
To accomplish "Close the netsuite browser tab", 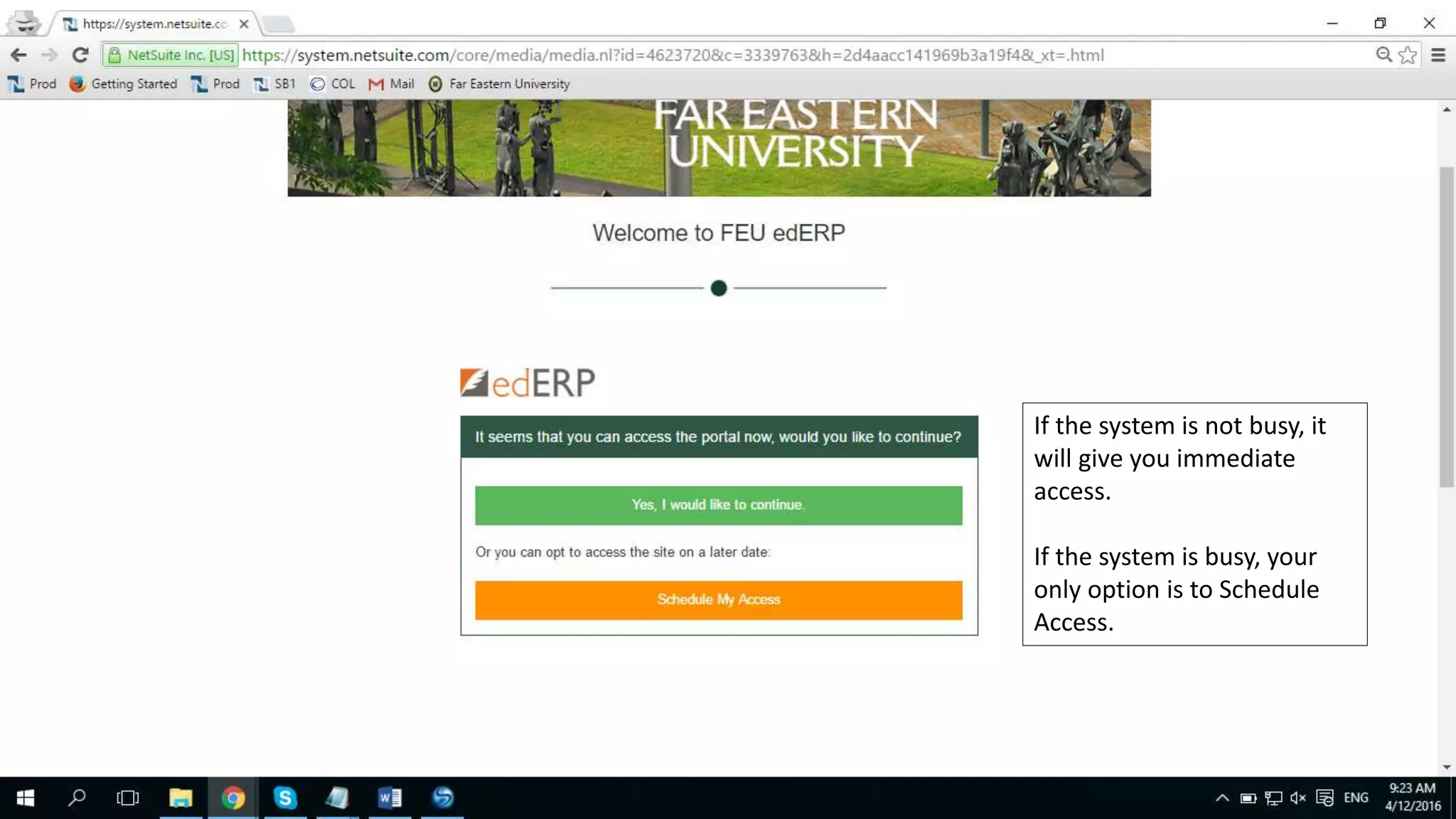I will coord(244,23).
